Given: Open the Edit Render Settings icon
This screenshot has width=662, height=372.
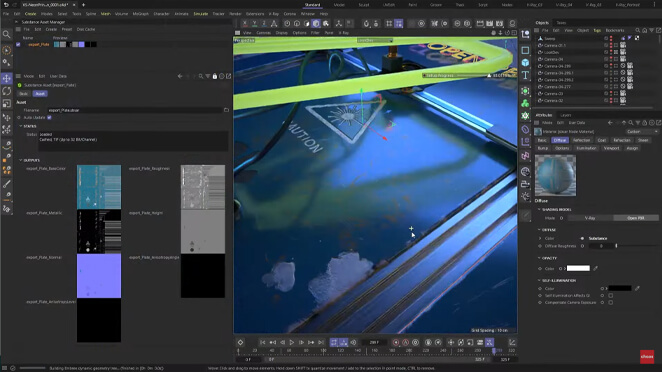Looking at the screenshot, I should tap(500, 24).
